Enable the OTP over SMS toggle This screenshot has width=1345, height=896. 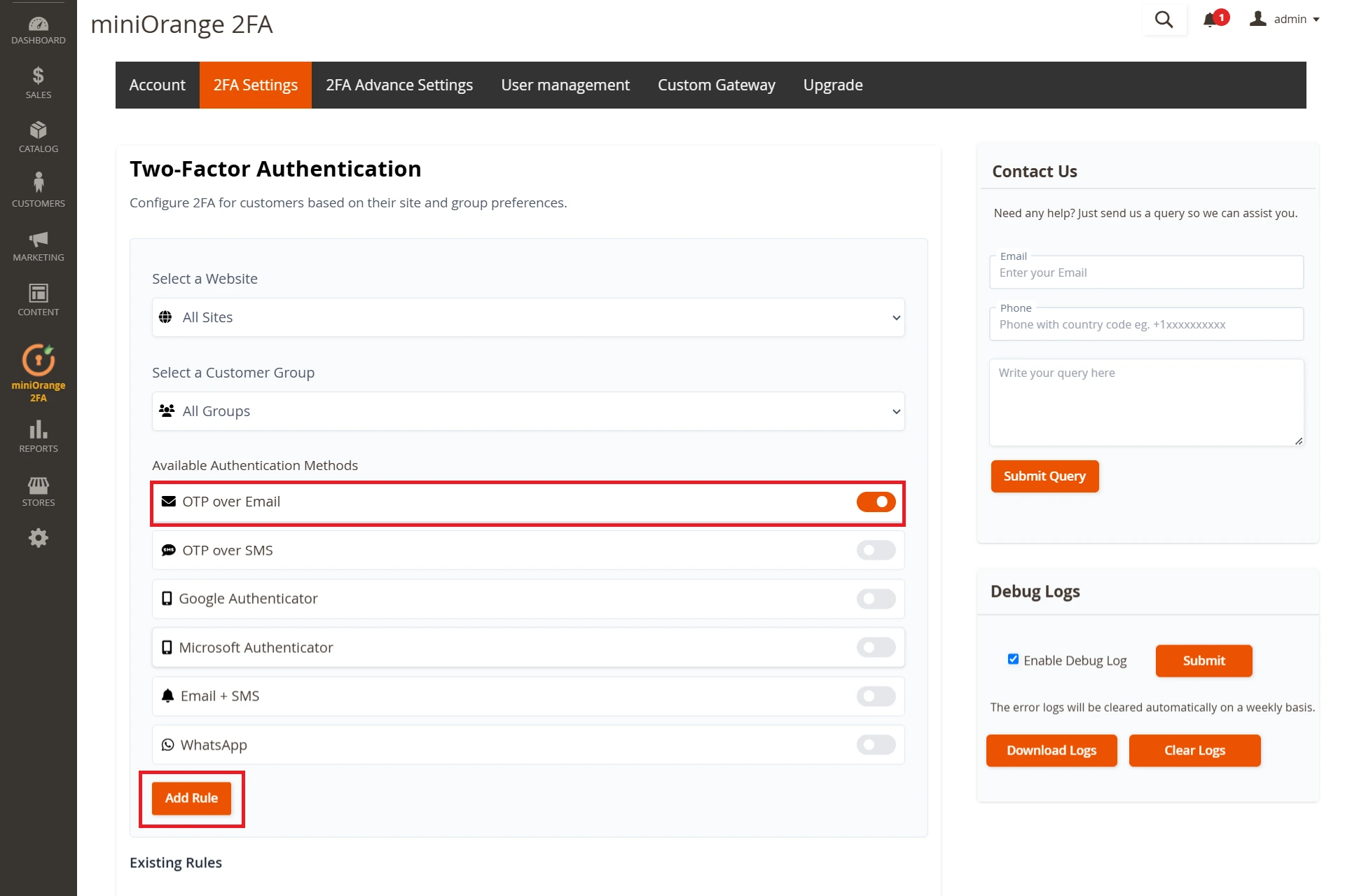tap(876, 550)
